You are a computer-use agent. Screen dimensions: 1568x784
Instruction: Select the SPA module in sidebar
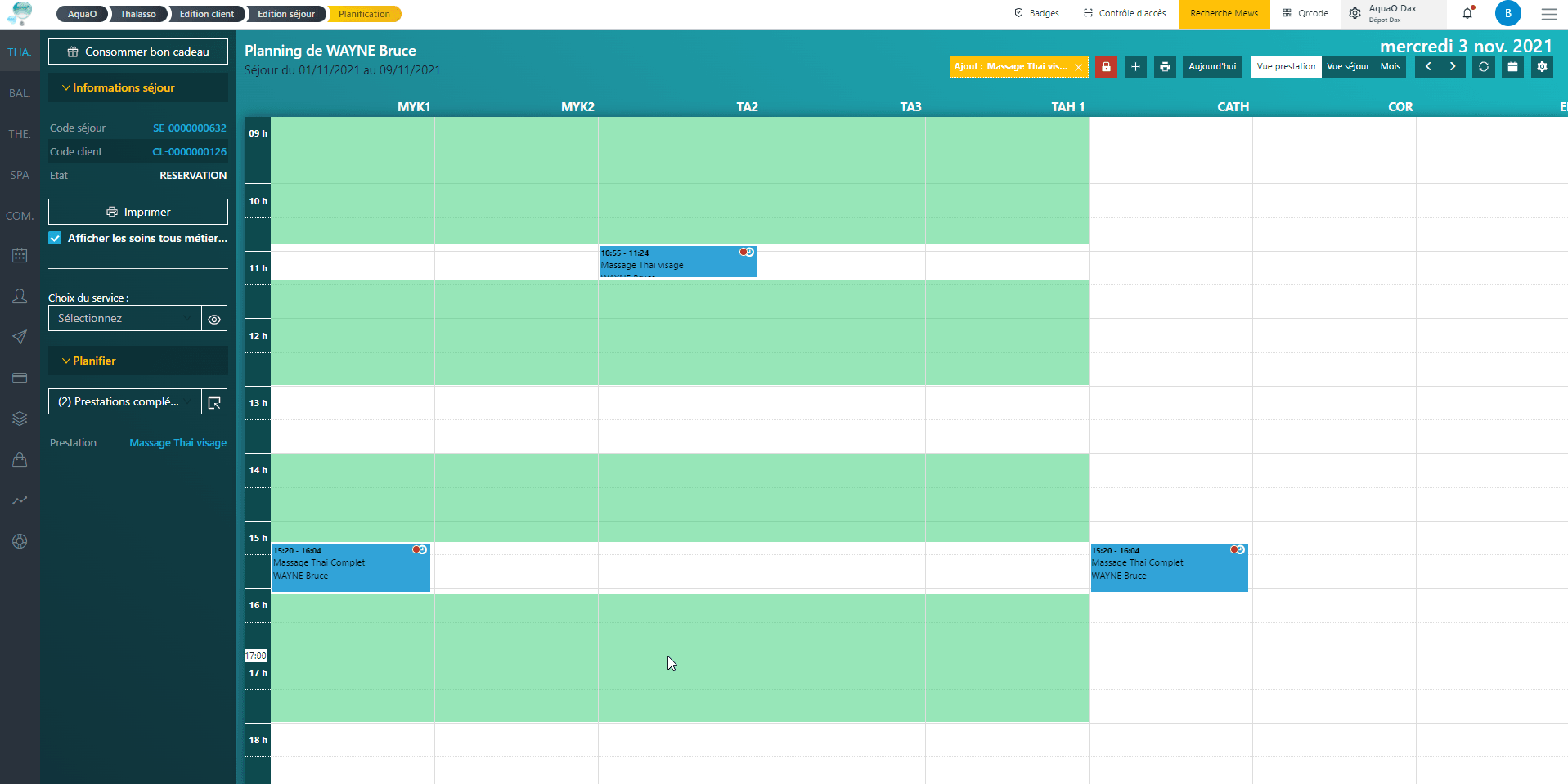pyautogui.click(x=20, y=175)
